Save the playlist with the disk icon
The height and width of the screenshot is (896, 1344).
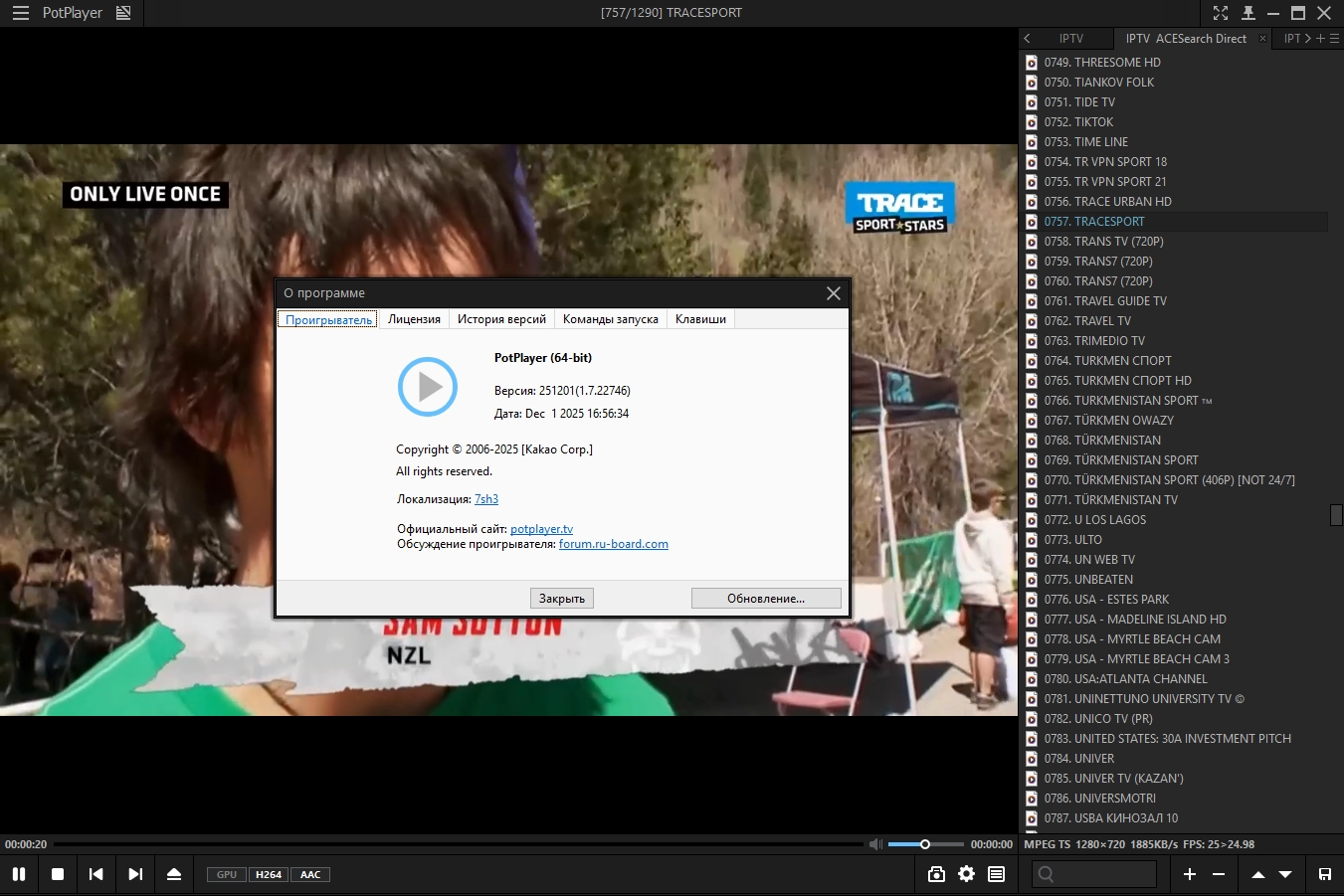tap(1325, 874)
